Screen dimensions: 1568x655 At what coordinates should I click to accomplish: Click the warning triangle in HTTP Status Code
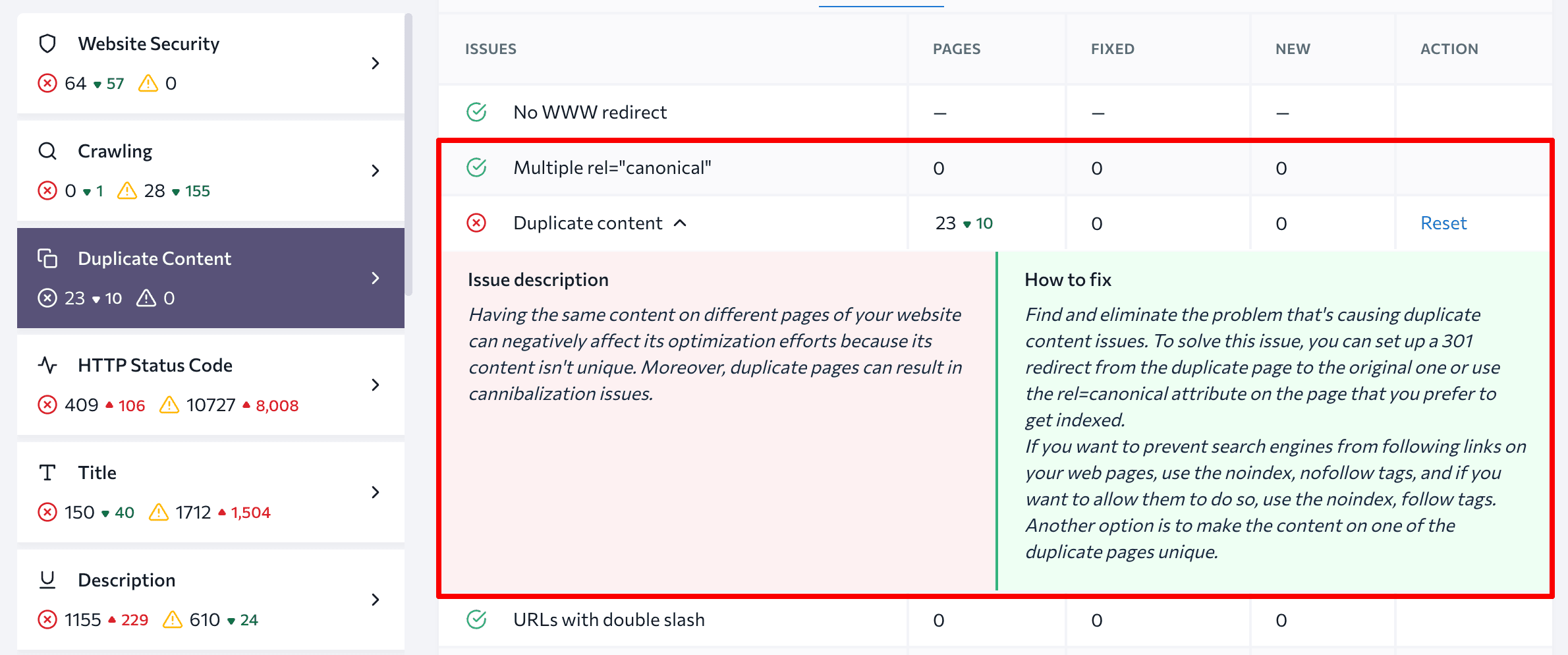point(169,405)
